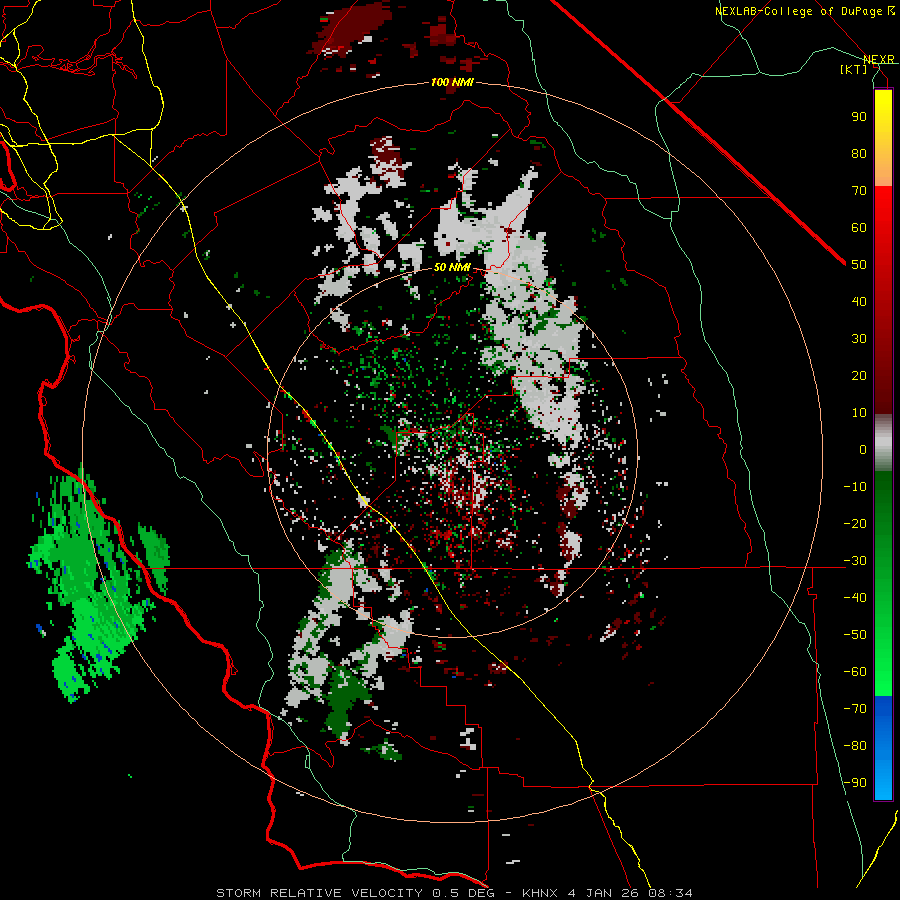Click the 30 value on velocity scale
The width and height of the screenshot is (900, 900).
tap(859, 339)
